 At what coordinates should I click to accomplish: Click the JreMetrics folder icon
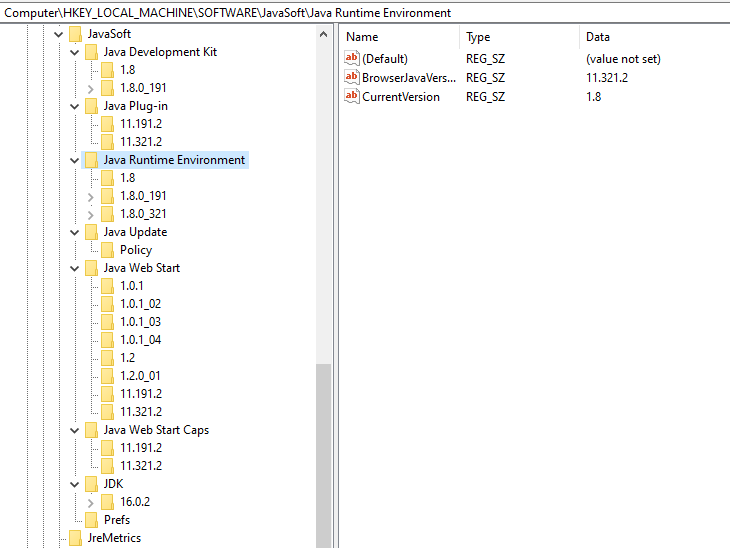[x=75, y=538]
